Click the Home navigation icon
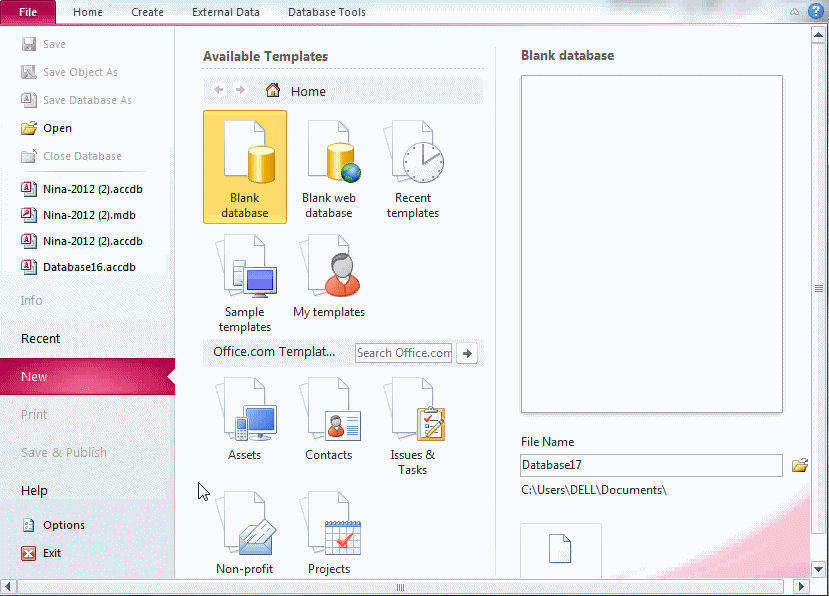This screenshot has width=829, height=596. [273, 91]
